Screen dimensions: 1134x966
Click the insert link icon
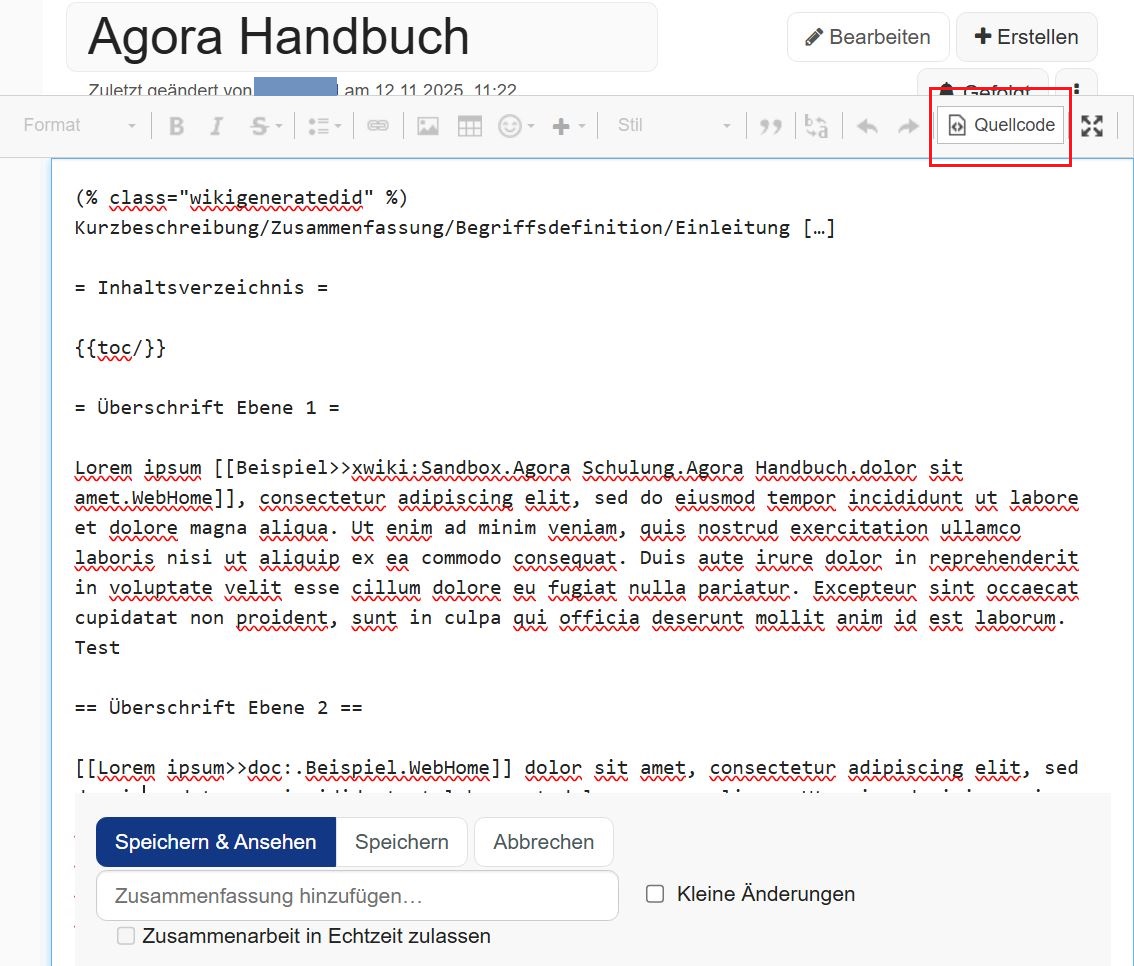[x=377, y=126]
